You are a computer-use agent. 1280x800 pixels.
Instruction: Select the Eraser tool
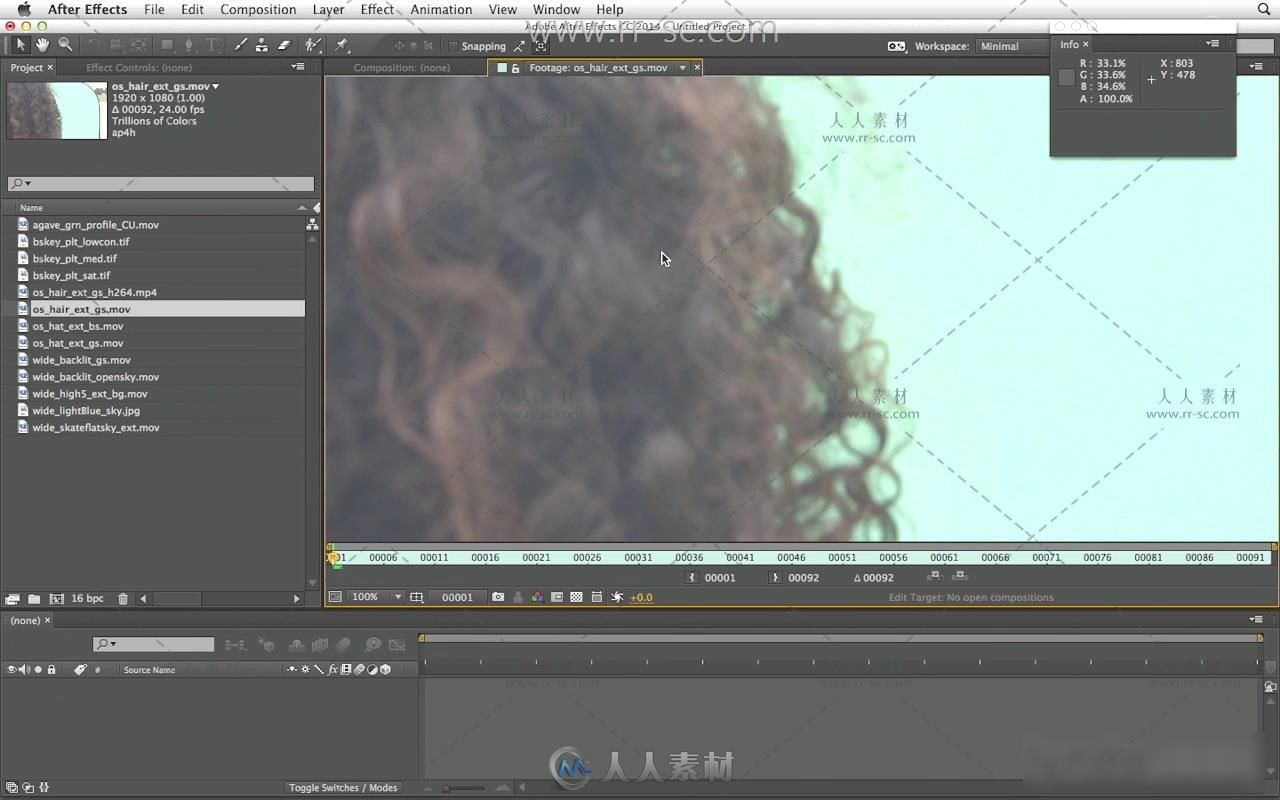pos(283,45)
